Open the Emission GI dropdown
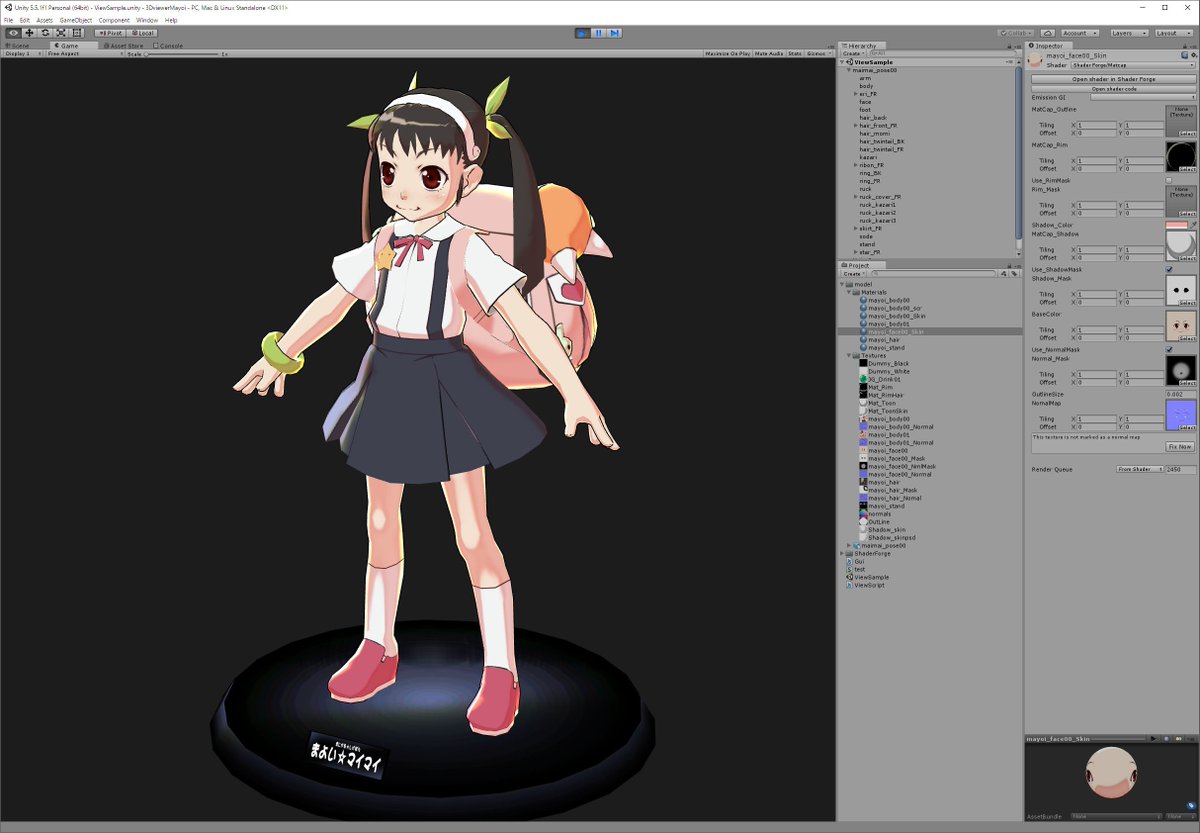The width and height of the screenshot is (1200, 833). 1143,97
